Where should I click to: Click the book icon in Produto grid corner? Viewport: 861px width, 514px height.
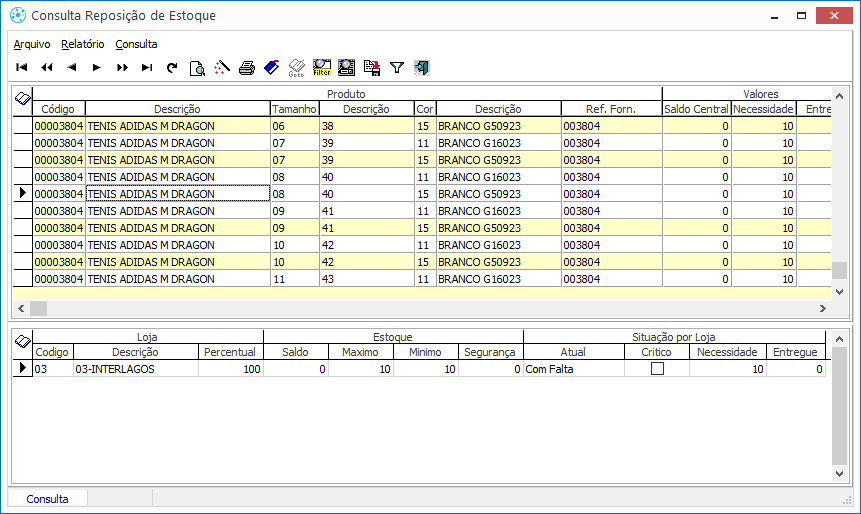[23, 99]
